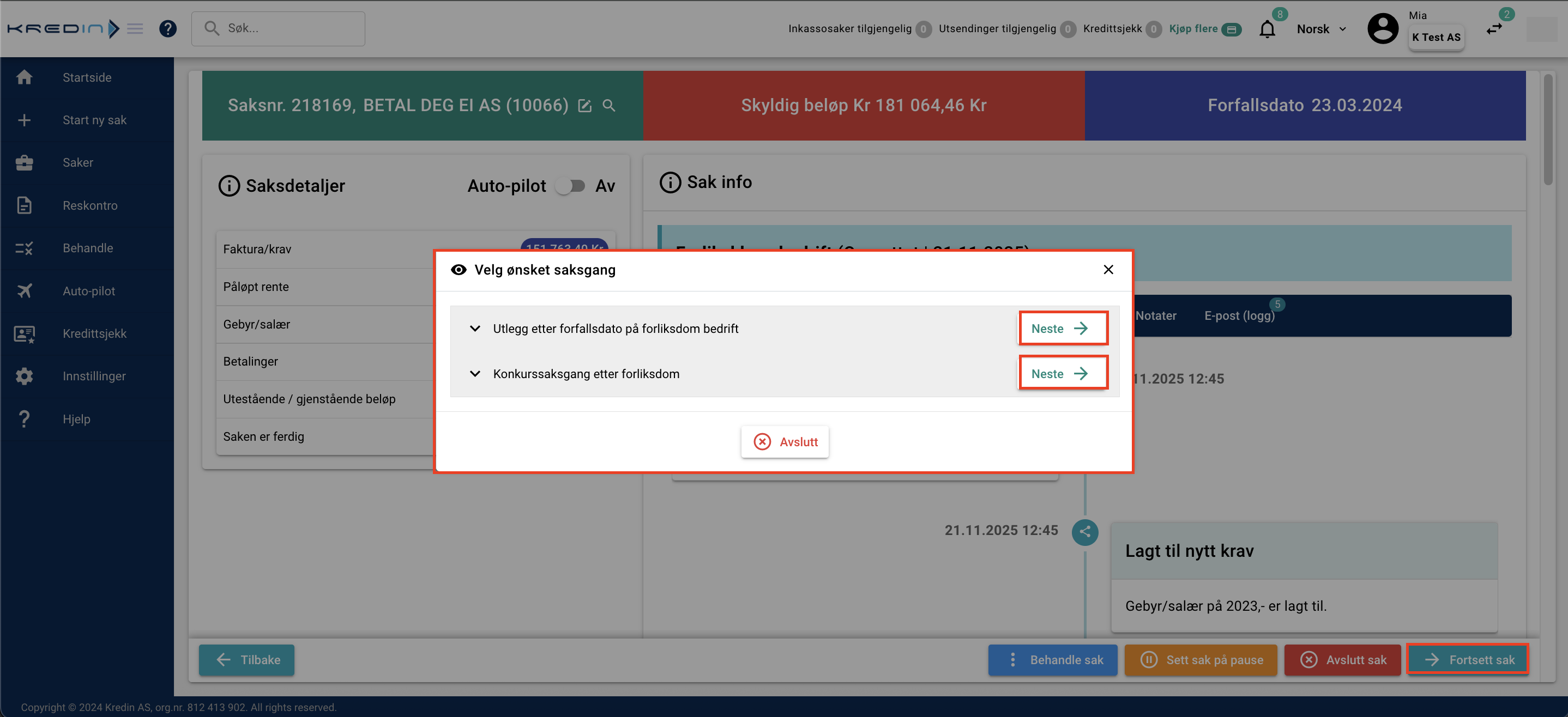
Task: Toggle the Auto-pilot switch
Action: (571, 185)
